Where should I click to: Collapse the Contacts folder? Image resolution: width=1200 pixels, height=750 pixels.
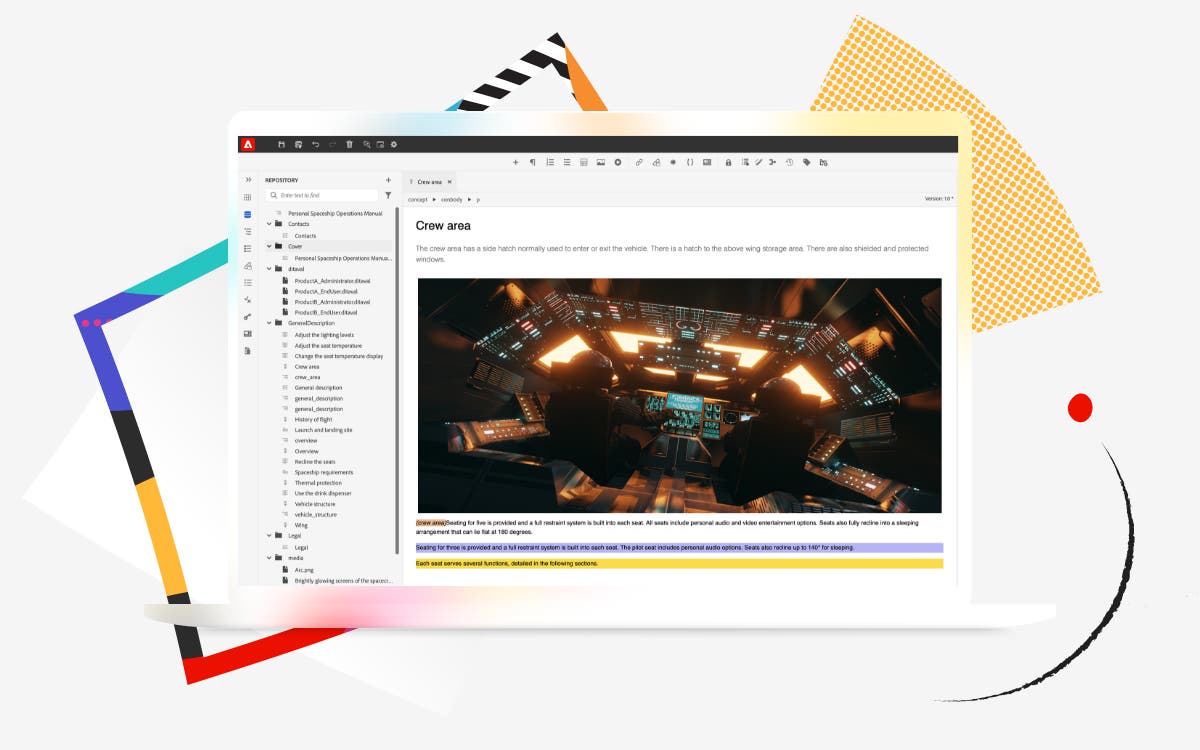(x=268, y=223)
